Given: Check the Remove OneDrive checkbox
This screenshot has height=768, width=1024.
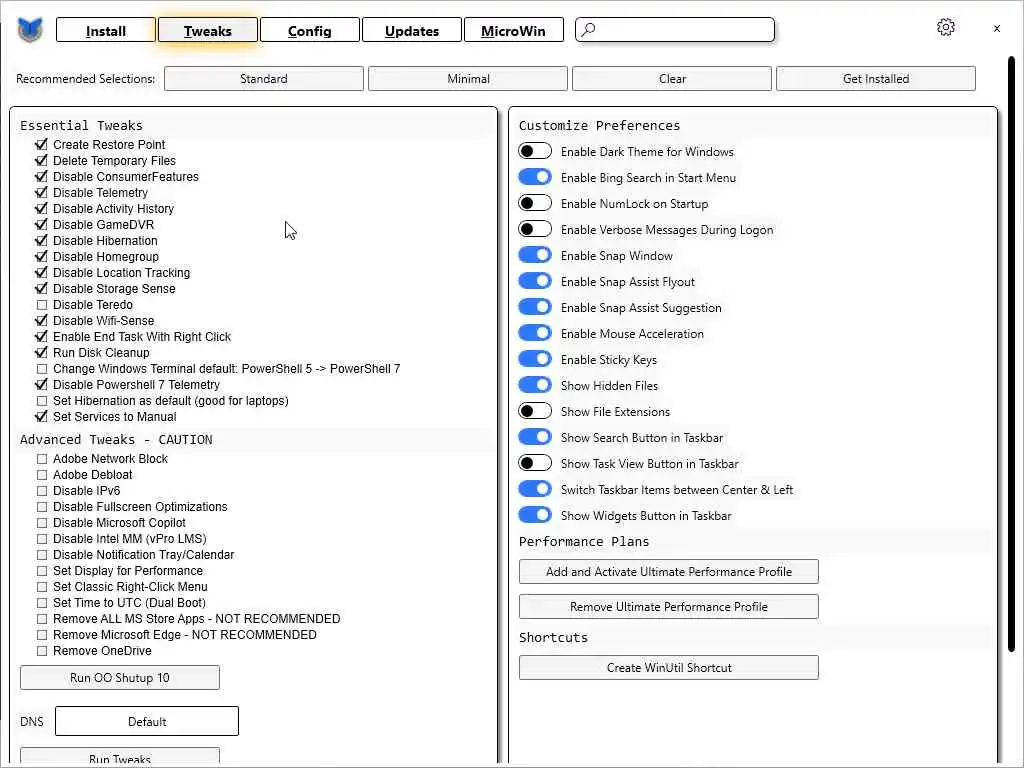Looking at the screenshot, I should click(x=42, y=650).
